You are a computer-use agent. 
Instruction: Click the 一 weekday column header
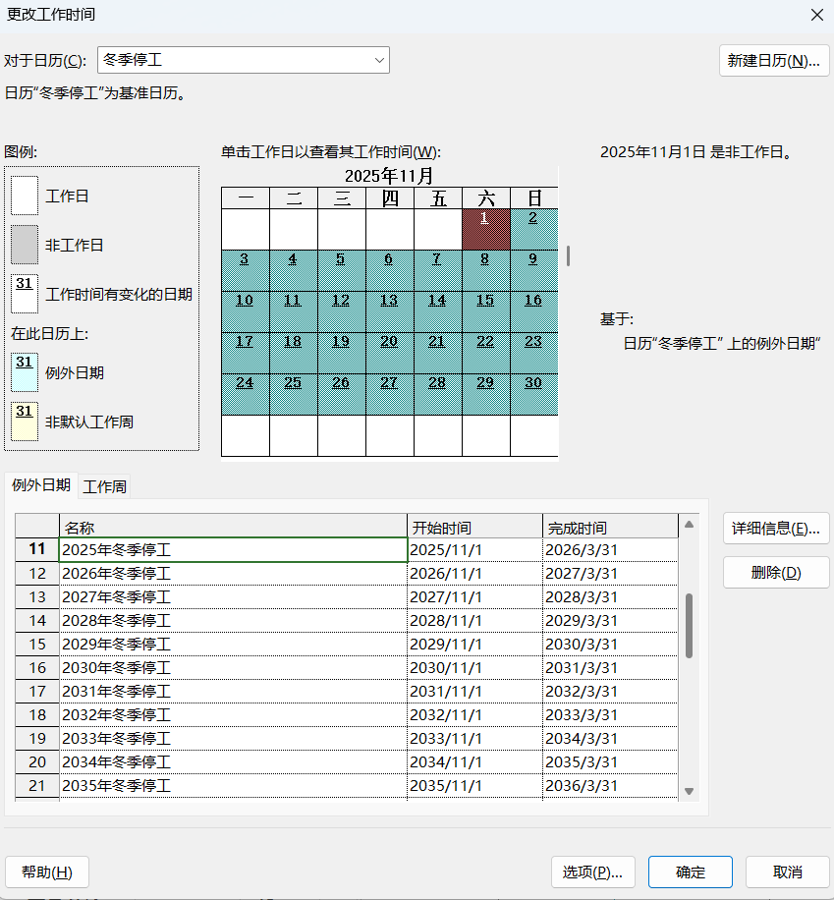coord(245,198)
